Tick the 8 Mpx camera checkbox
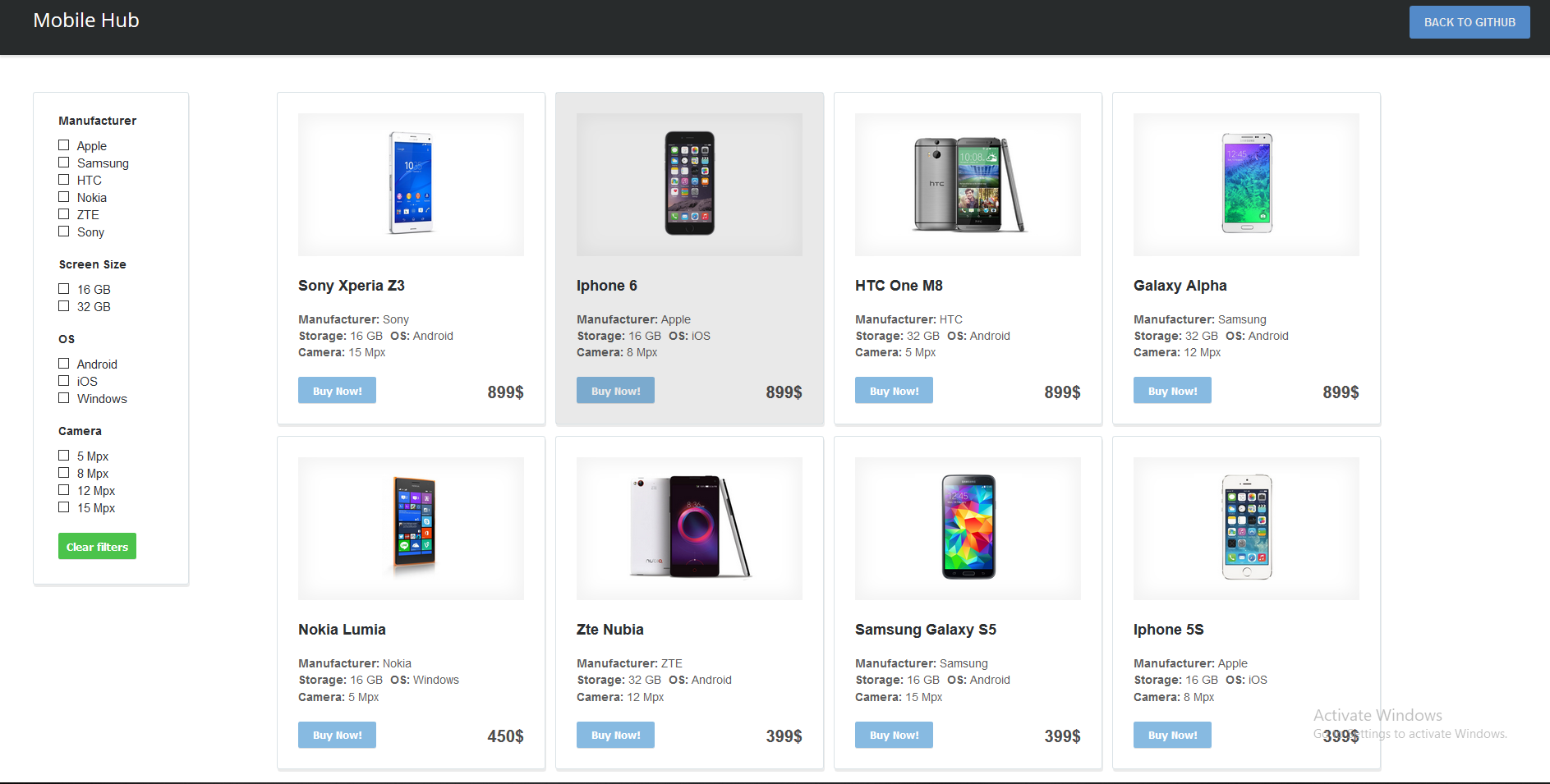This screenshot has width=1550, height=784. 64,473
